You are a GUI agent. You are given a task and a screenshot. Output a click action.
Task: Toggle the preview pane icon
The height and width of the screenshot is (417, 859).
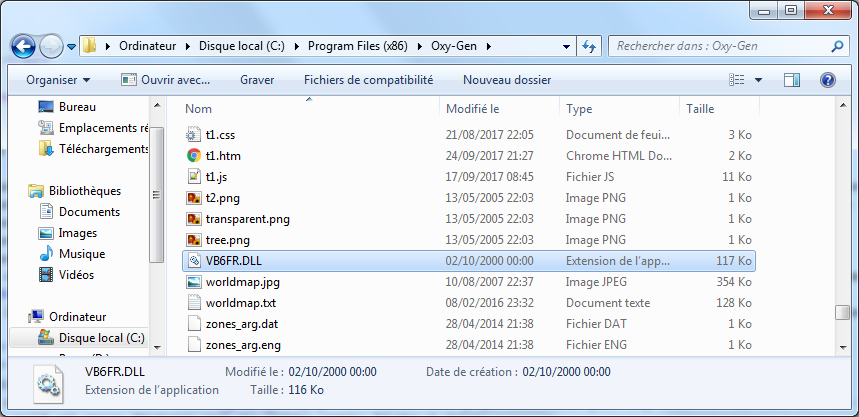point(792,80)
